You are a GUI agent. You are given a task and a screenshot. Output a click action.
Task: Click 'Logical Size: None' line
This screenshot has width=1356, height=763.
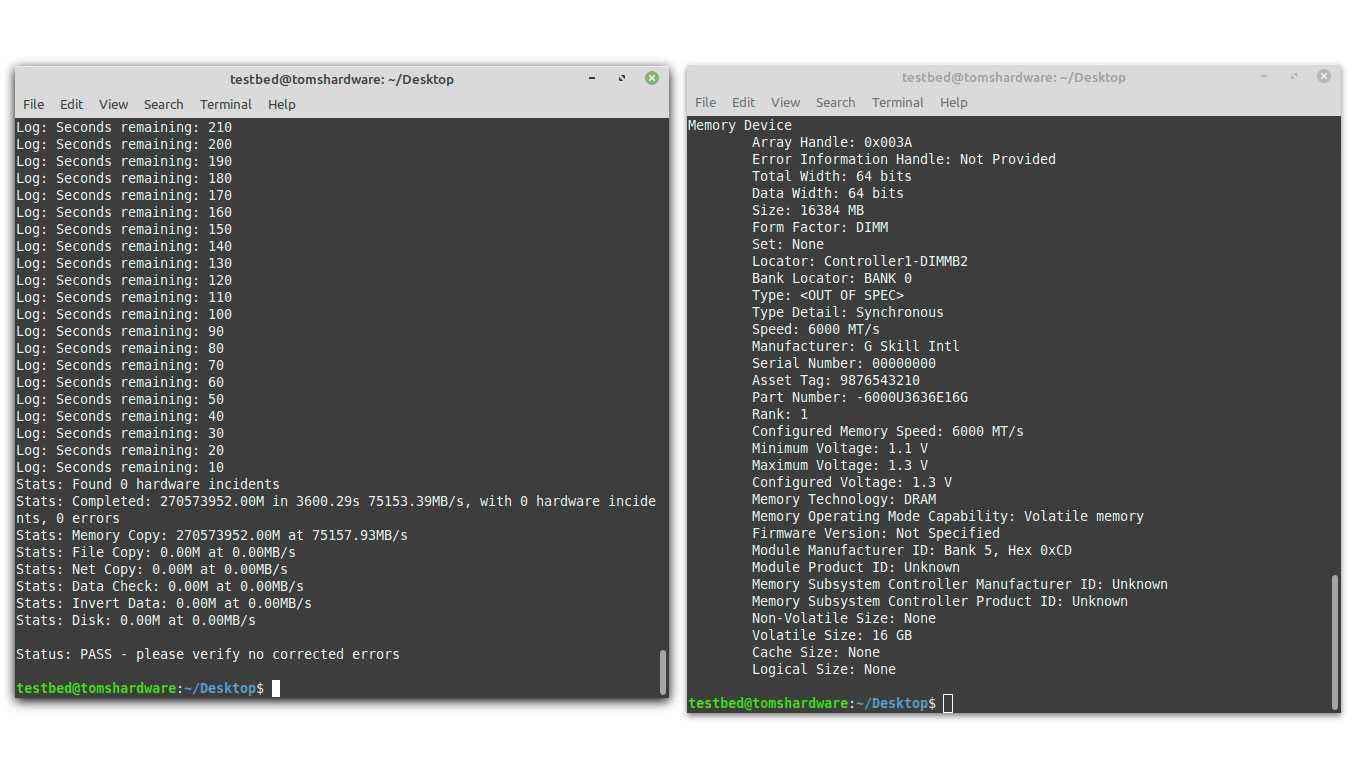pos(824,669)
